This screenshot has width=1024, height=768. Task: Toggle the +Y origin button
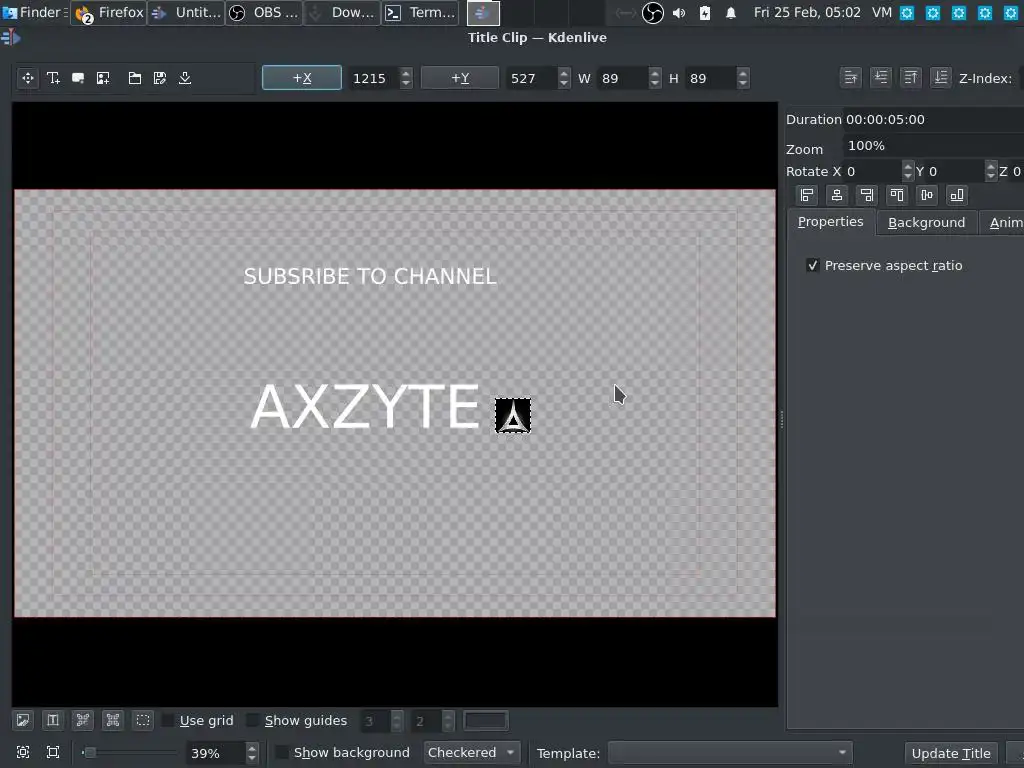coord(460,78)
